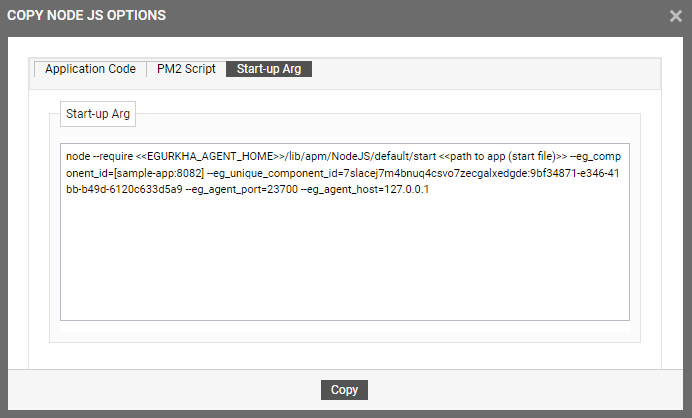The height and width of the screenshot is (418, 692).
Task: Click the [sample-app:8082] component id value
Action: pos(159,173)
